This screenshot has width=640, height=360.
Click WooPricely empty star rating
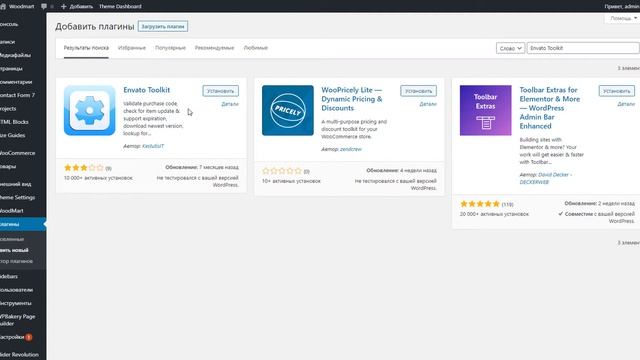[x=282, y=171]
